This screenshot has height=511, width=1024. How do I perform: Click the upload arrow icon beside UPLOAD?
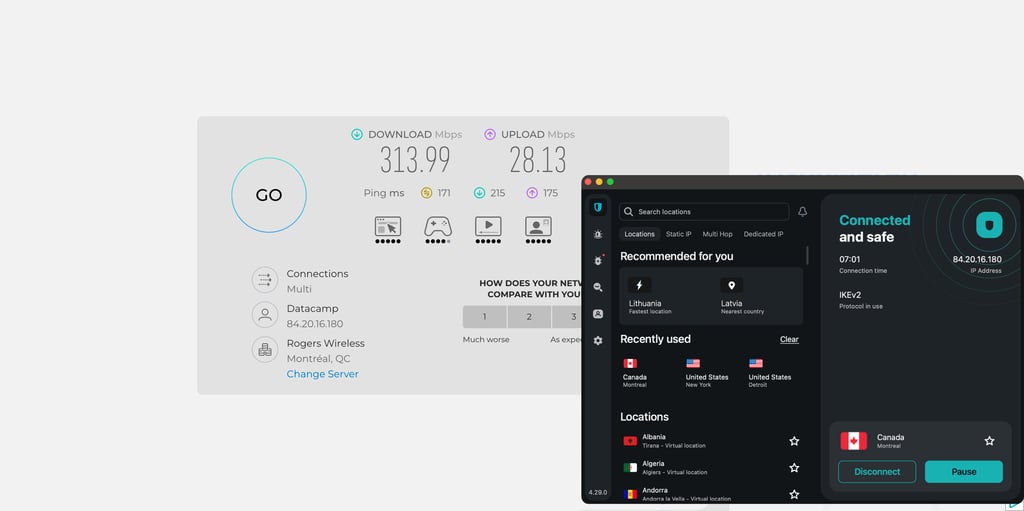coord(490,135)
